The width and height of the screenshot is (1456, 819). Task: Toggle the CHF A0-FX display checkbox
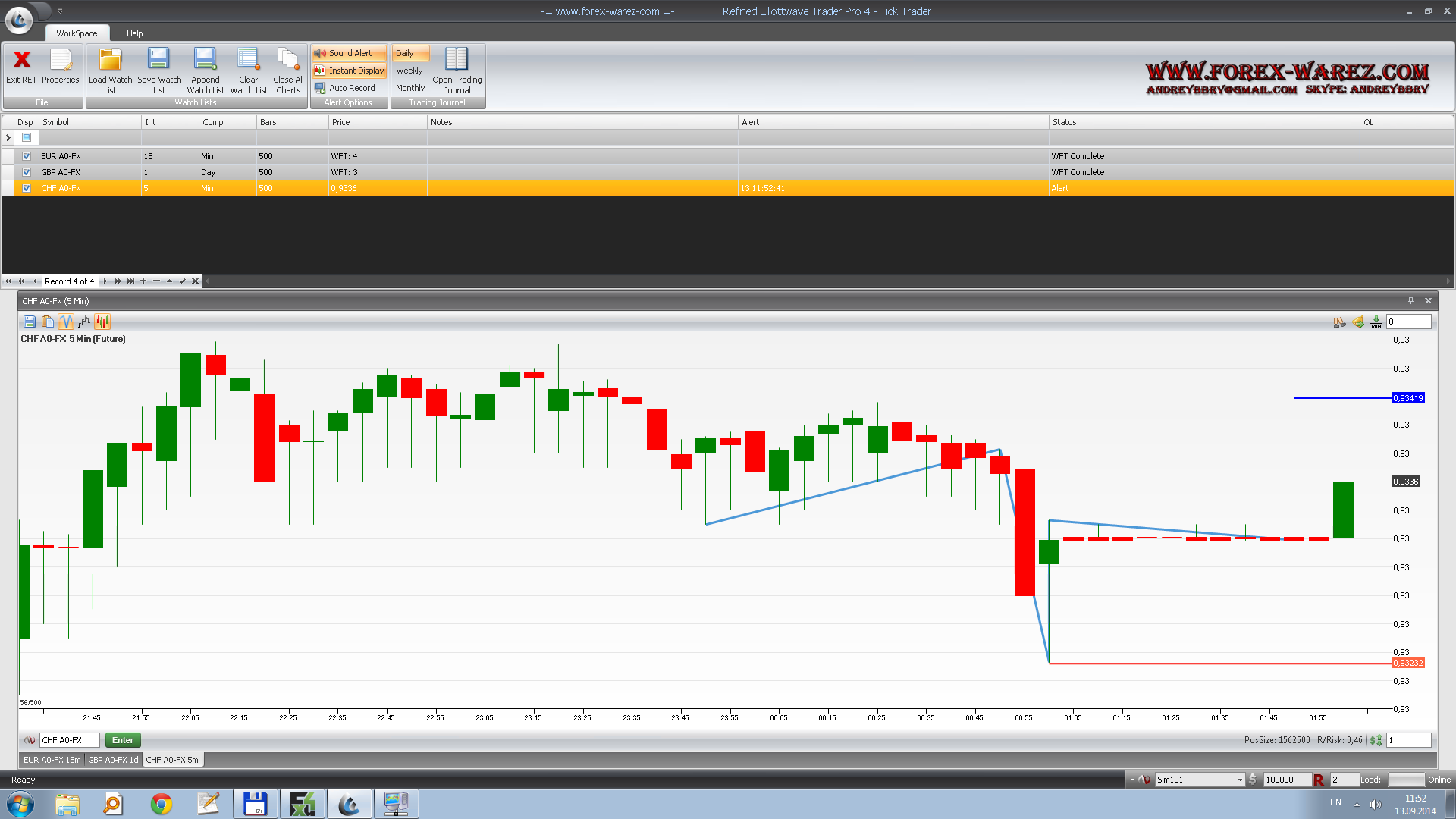tap(27, 188)
